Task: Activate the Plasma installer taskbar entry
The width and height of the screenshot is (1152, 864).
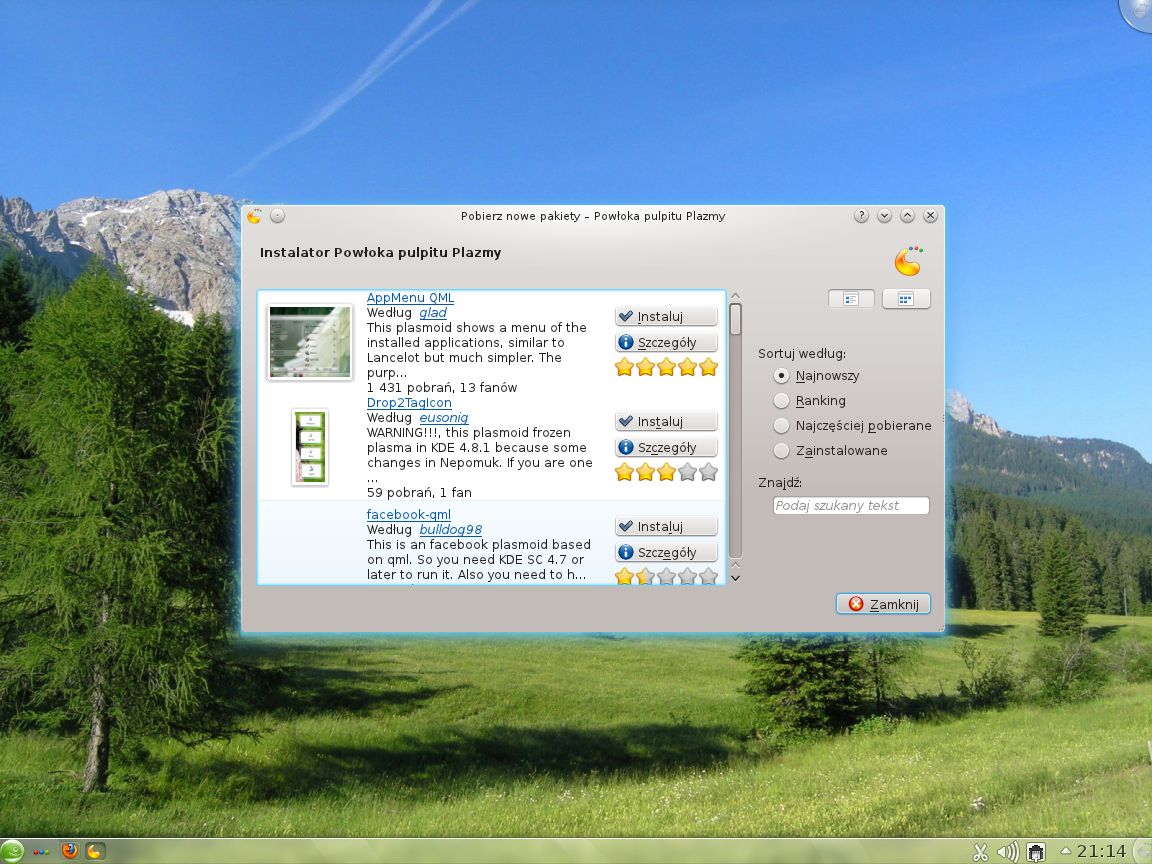Action: click(x=95, y=852)
